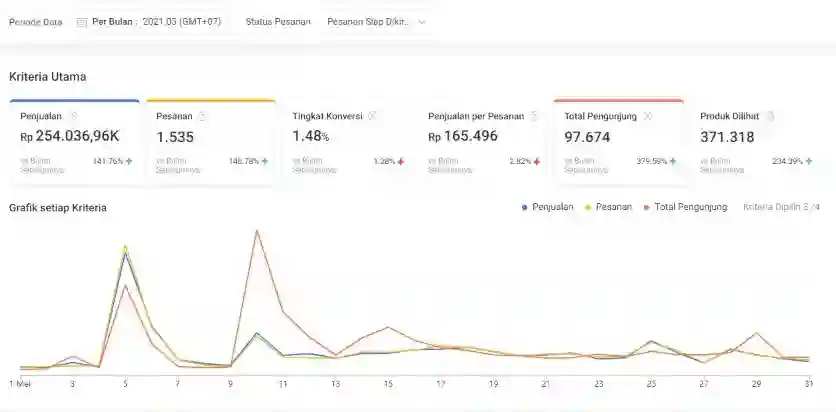The height and width of the screenshot is (412, 836).
Task: Click the Rp 254.036,96K sales value
Action: point(70,136)
